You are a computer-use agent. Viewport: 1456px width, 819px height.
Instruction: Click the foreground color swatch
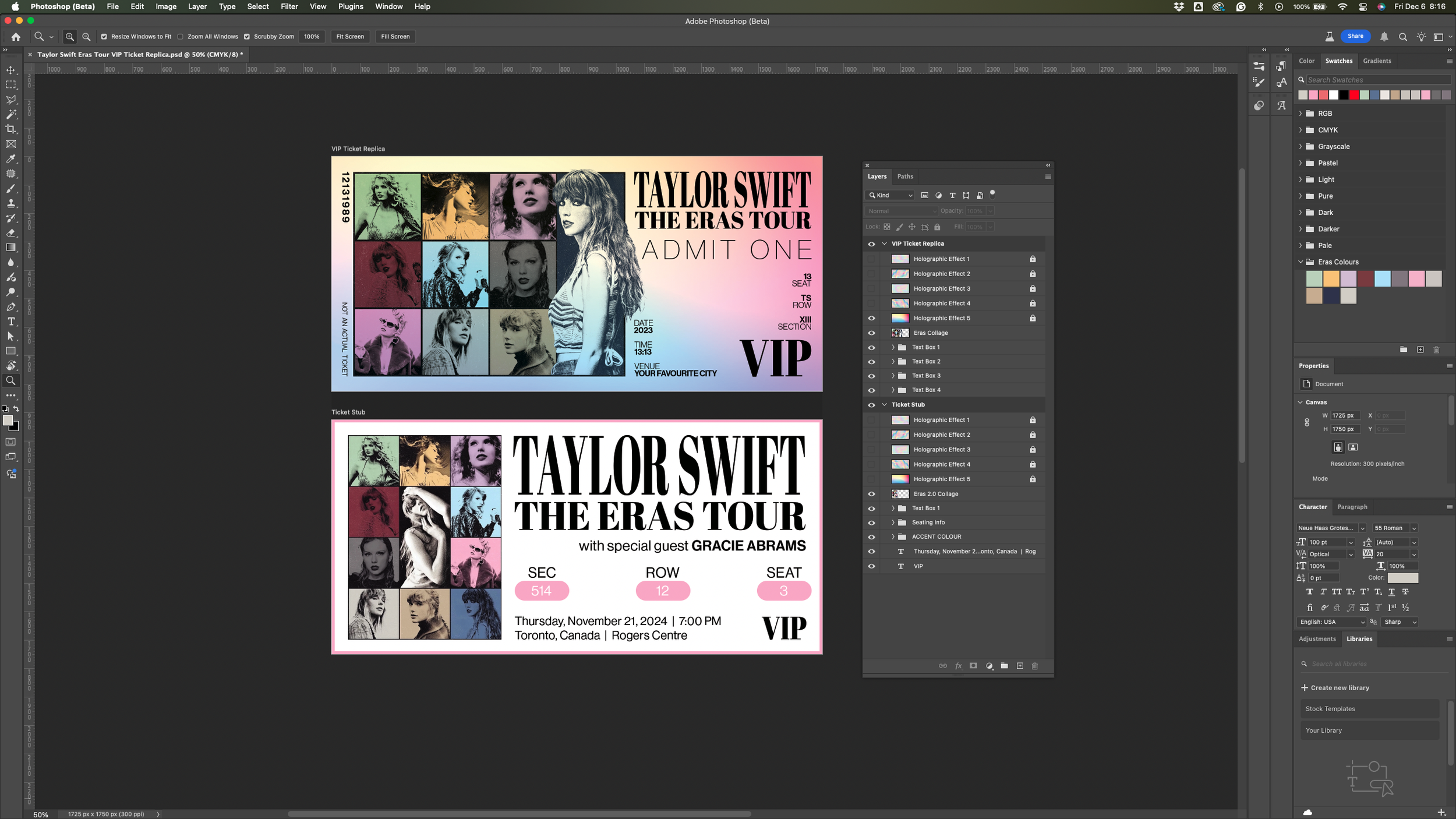[x=8, y=421]
